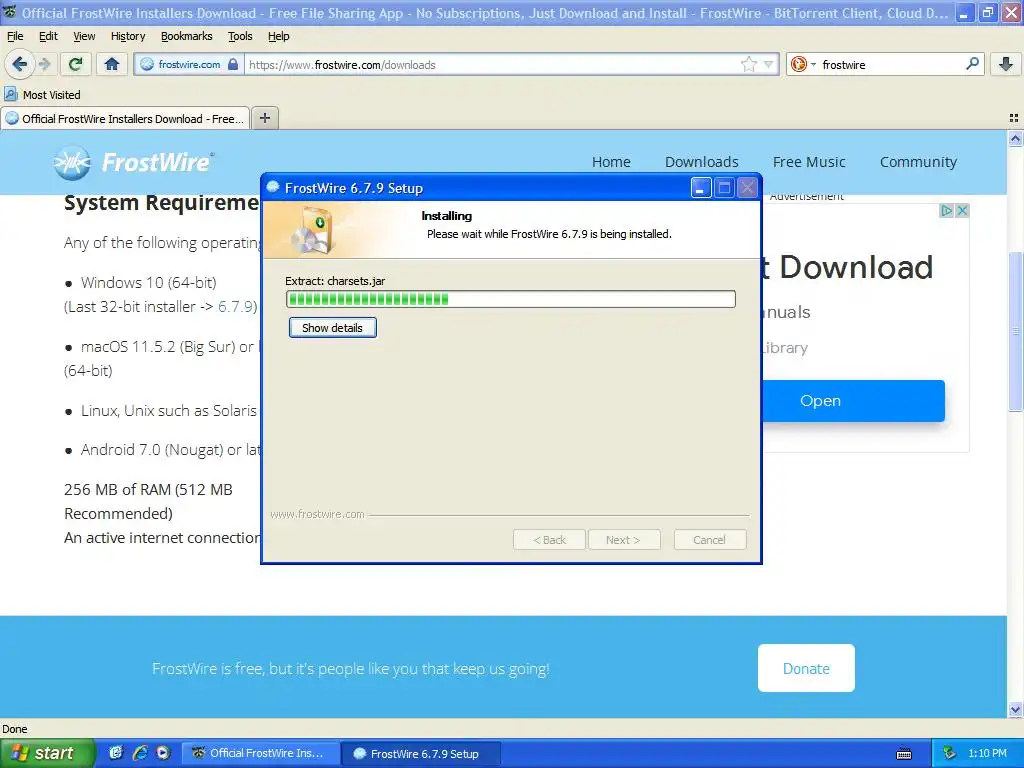
Task: Click the system tray notification icon
Action: pyautogui.click(x=950, y=753)
